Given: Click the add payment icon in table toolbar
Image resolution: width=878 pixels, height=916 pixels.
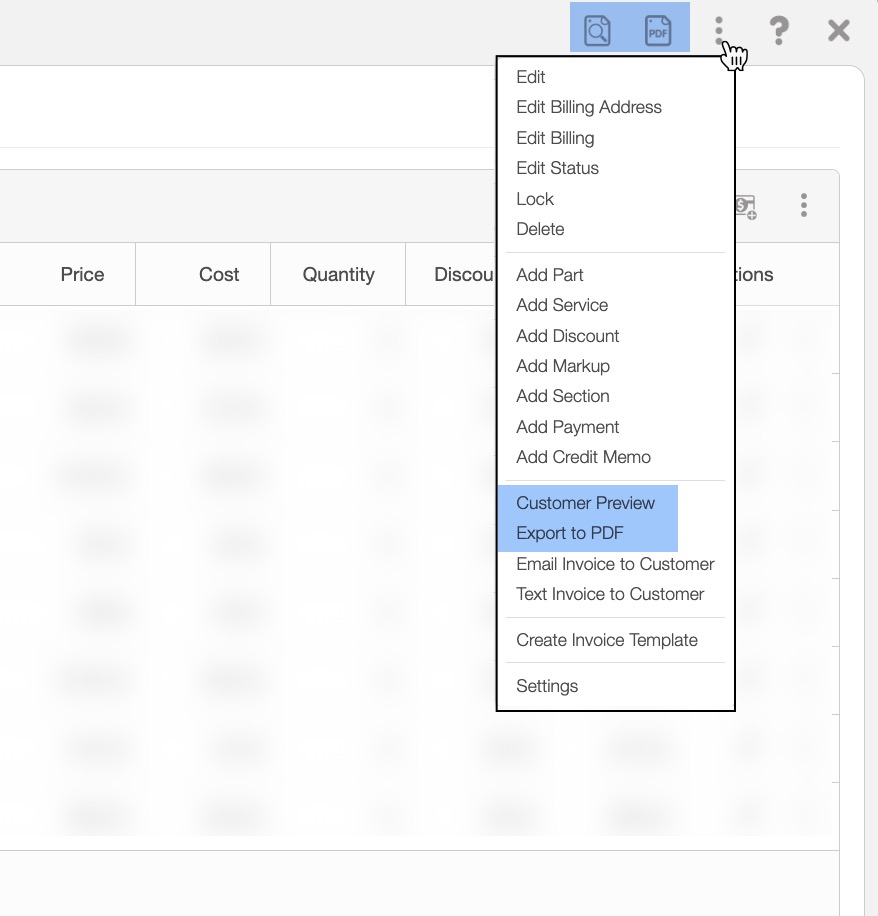Looking at the screenshot, I should (x=746, y=206).
